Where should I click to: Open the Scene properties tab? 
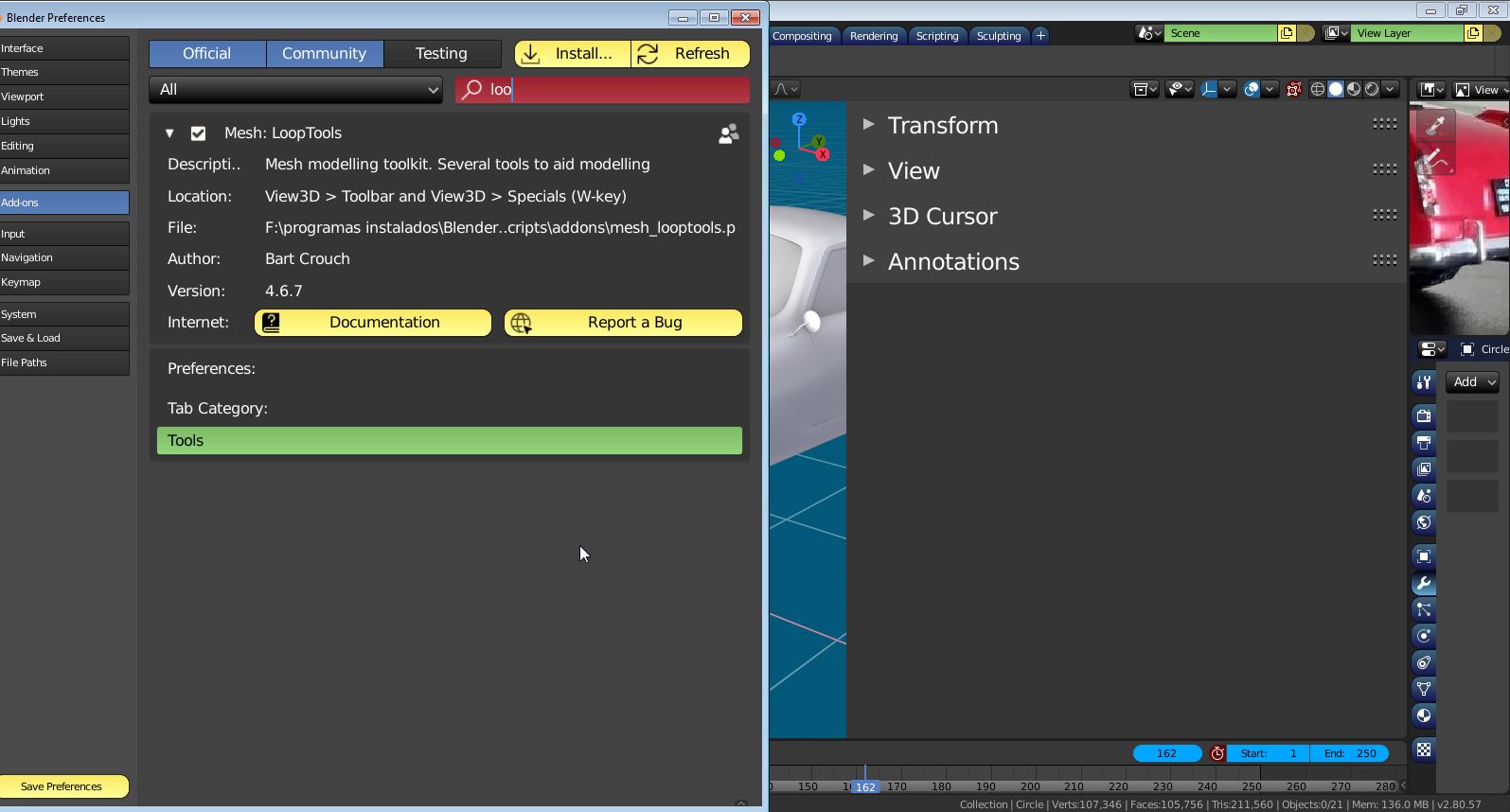point(1423,495)
